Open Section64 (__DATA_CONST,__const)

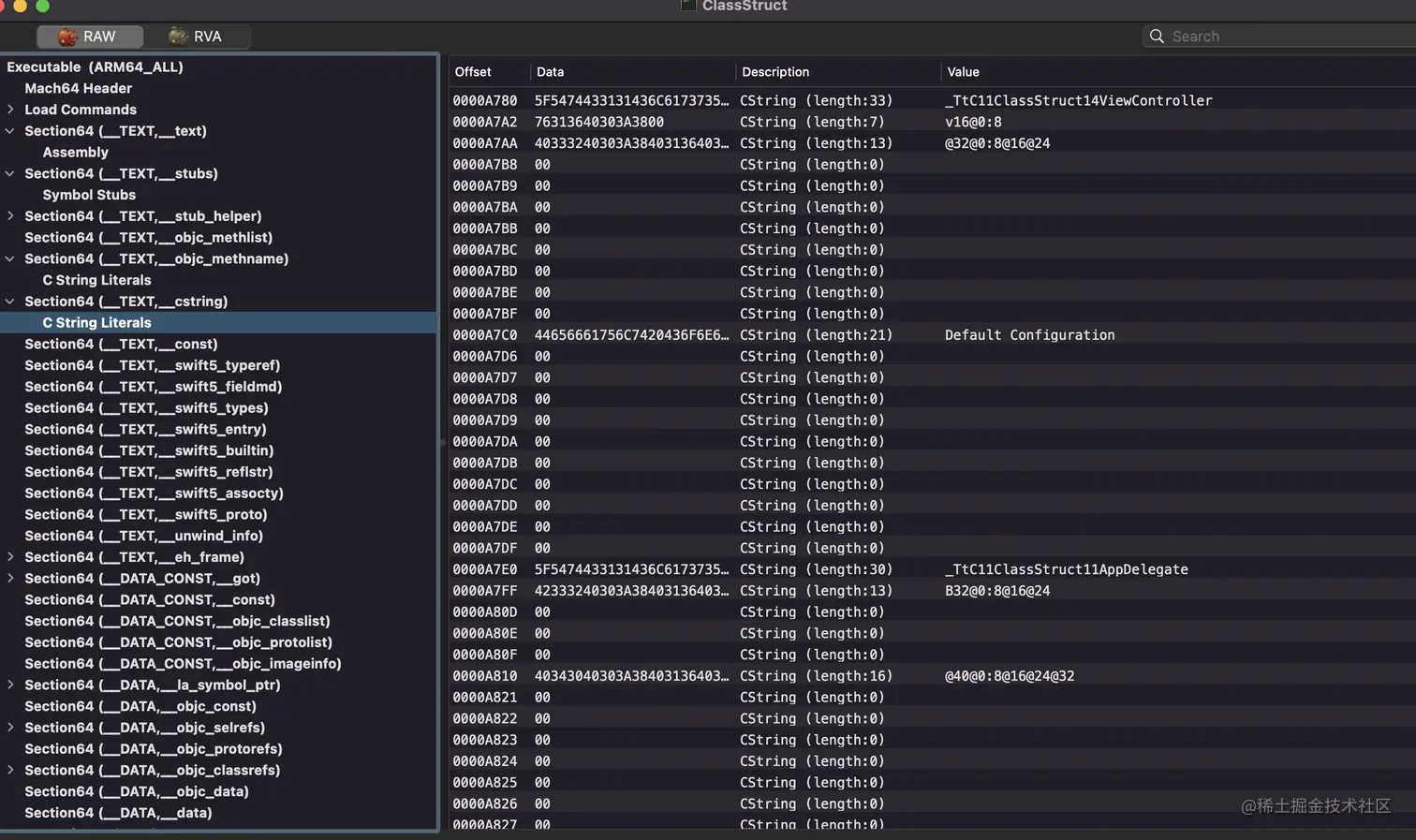click(x=150, y=600)
